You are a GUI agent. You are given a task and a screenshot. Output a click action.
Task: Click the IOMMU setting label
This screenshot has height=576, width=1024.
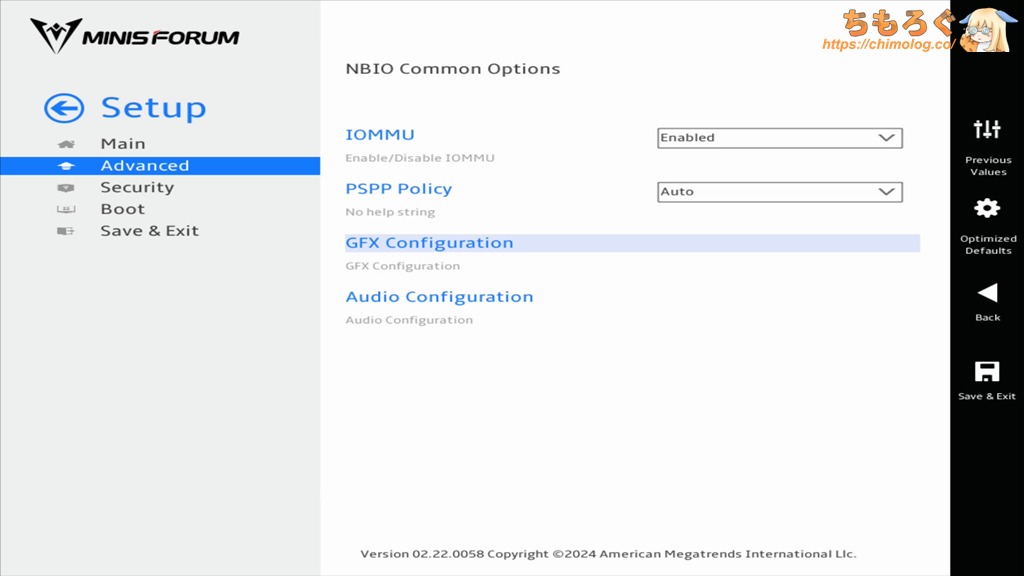(380, 135)
